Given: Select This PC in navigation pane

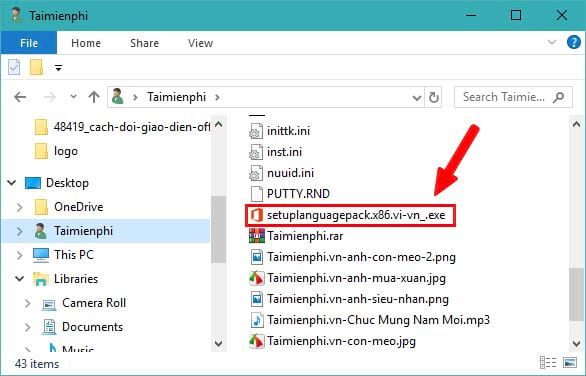Looking at the screenshot, I should 63,255.
